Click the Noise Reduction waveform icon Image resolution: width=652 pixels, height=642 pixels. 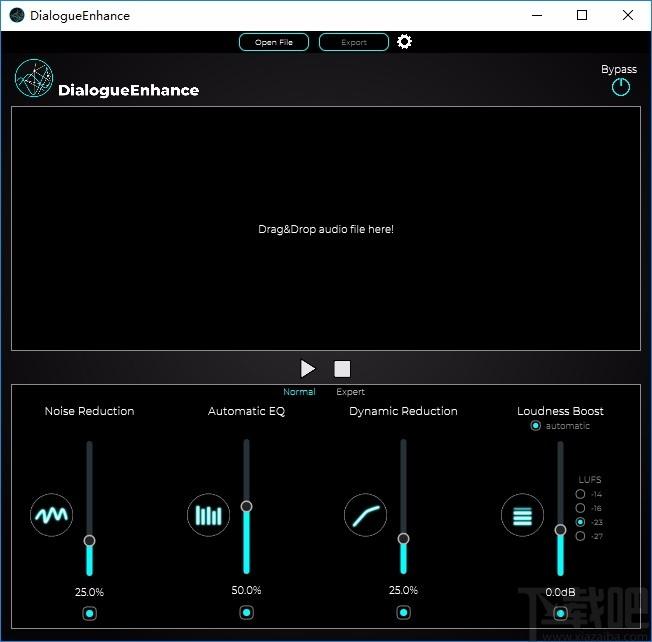pyautogui.click(x=52, y=515)
